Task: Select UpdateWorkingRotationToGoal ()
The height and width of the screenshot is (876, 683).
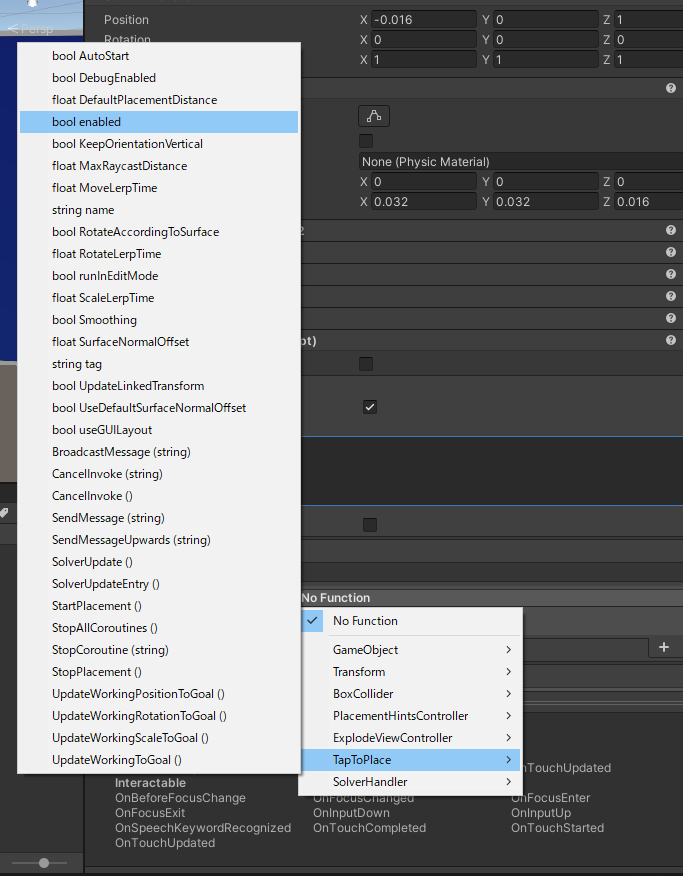Action: [159, 716]
